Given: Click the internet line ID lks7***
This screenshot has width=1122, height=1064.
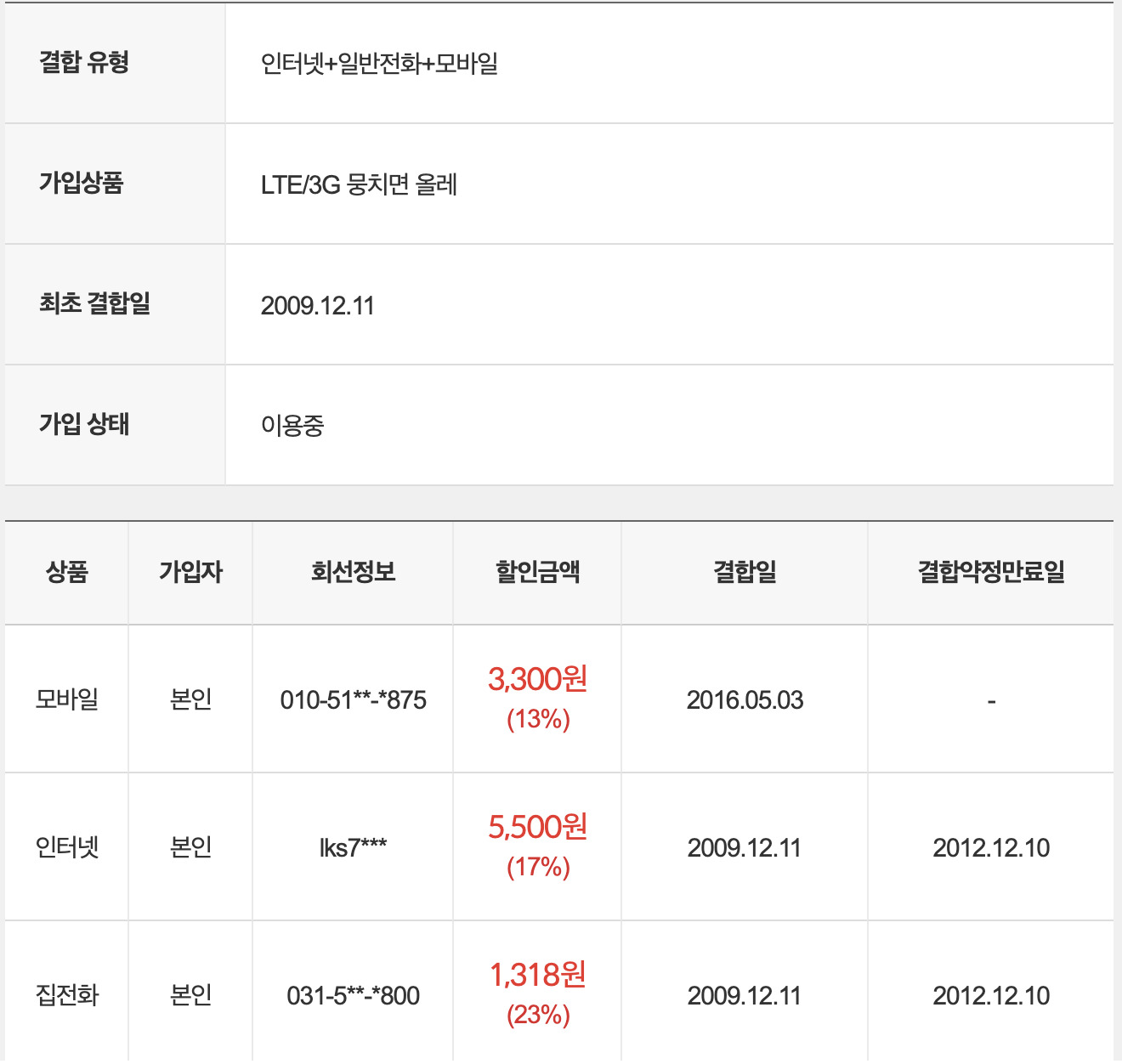Looking at the screenshot, I should 353,848.
